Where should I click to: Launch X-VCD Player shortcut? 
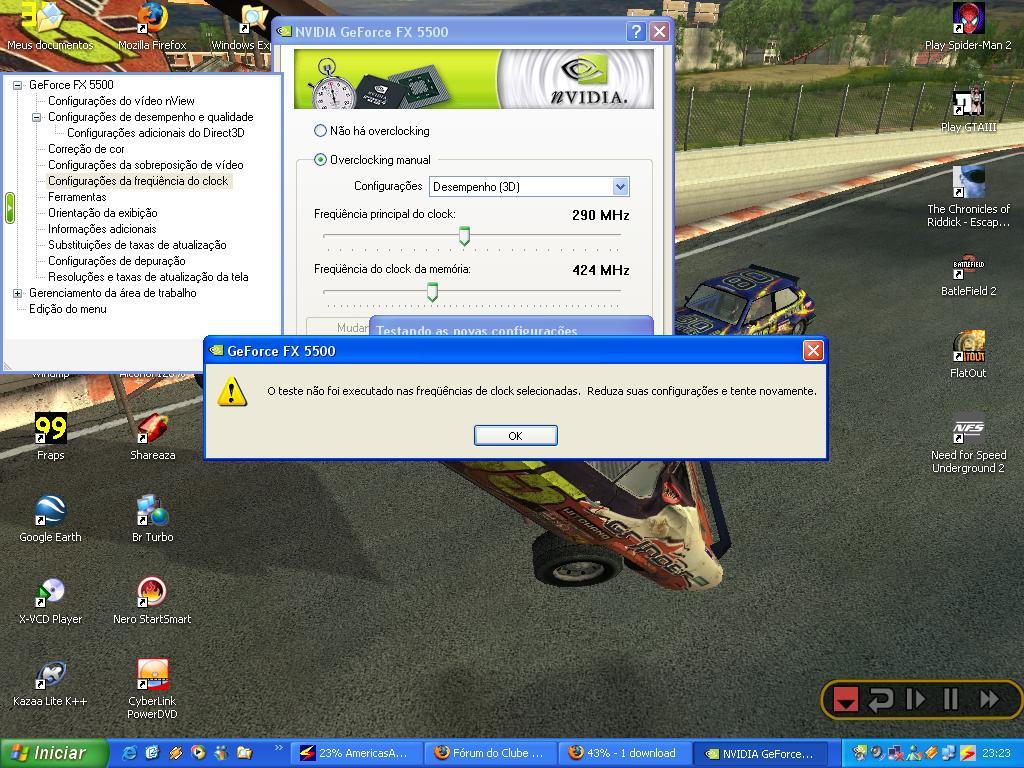[x=50, y=601]
